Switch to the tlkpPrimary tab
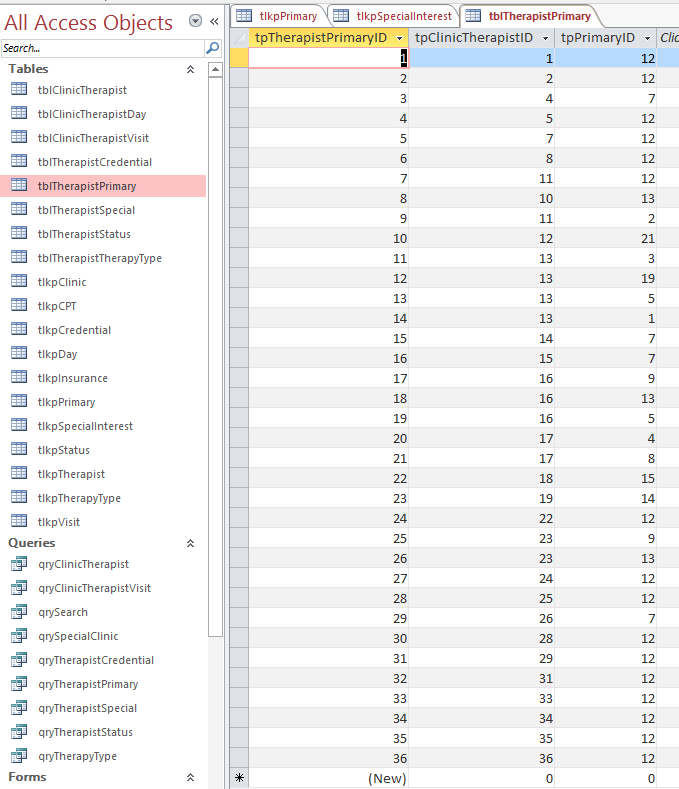 coord(278,16)
